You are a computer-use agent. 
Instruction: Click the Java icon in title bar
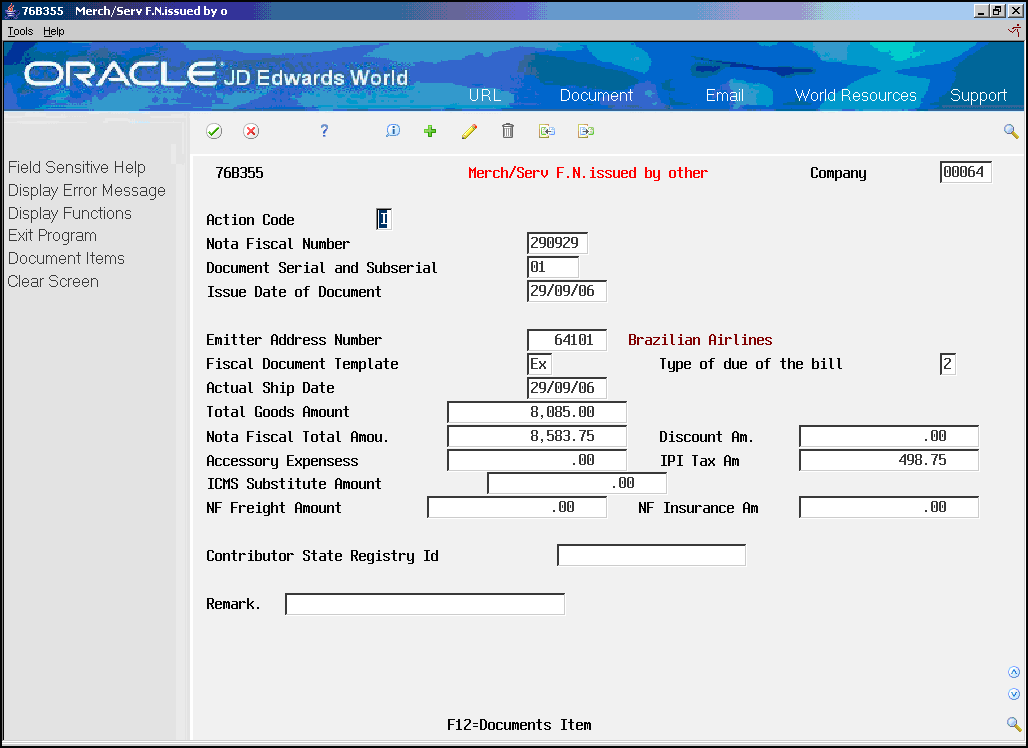tap(11, 10)
